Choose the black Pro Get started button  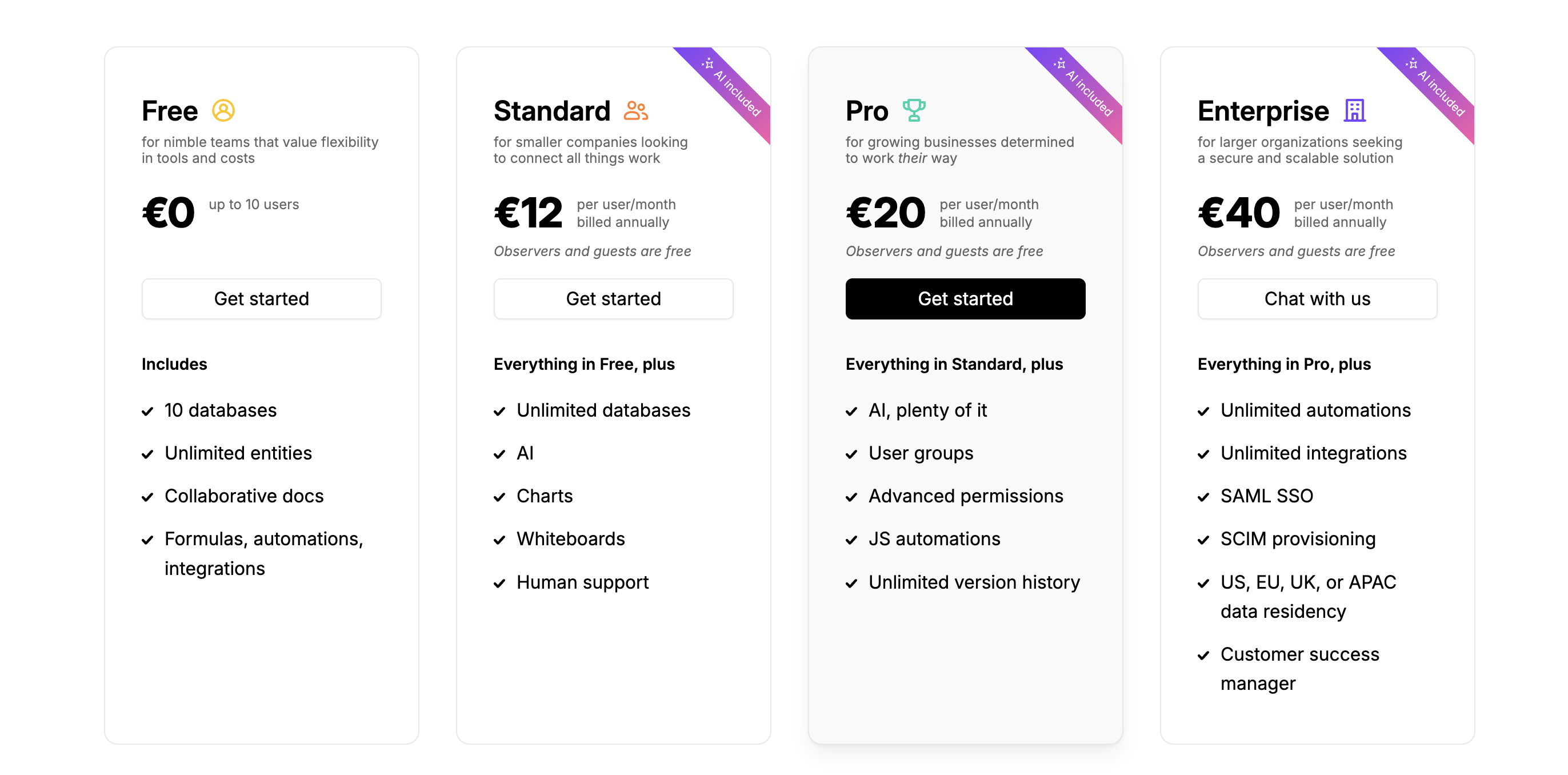point(965,299)
